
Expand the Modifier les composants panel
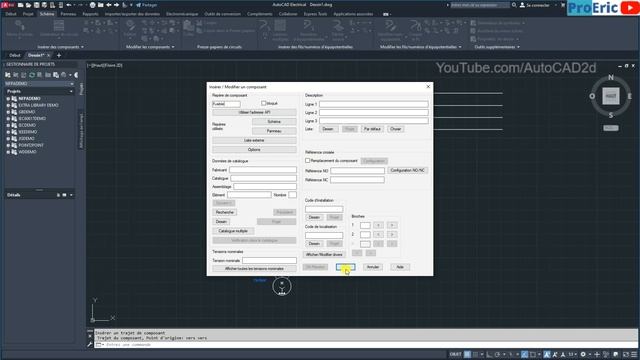pyautogui.click(x=150, y=47)
